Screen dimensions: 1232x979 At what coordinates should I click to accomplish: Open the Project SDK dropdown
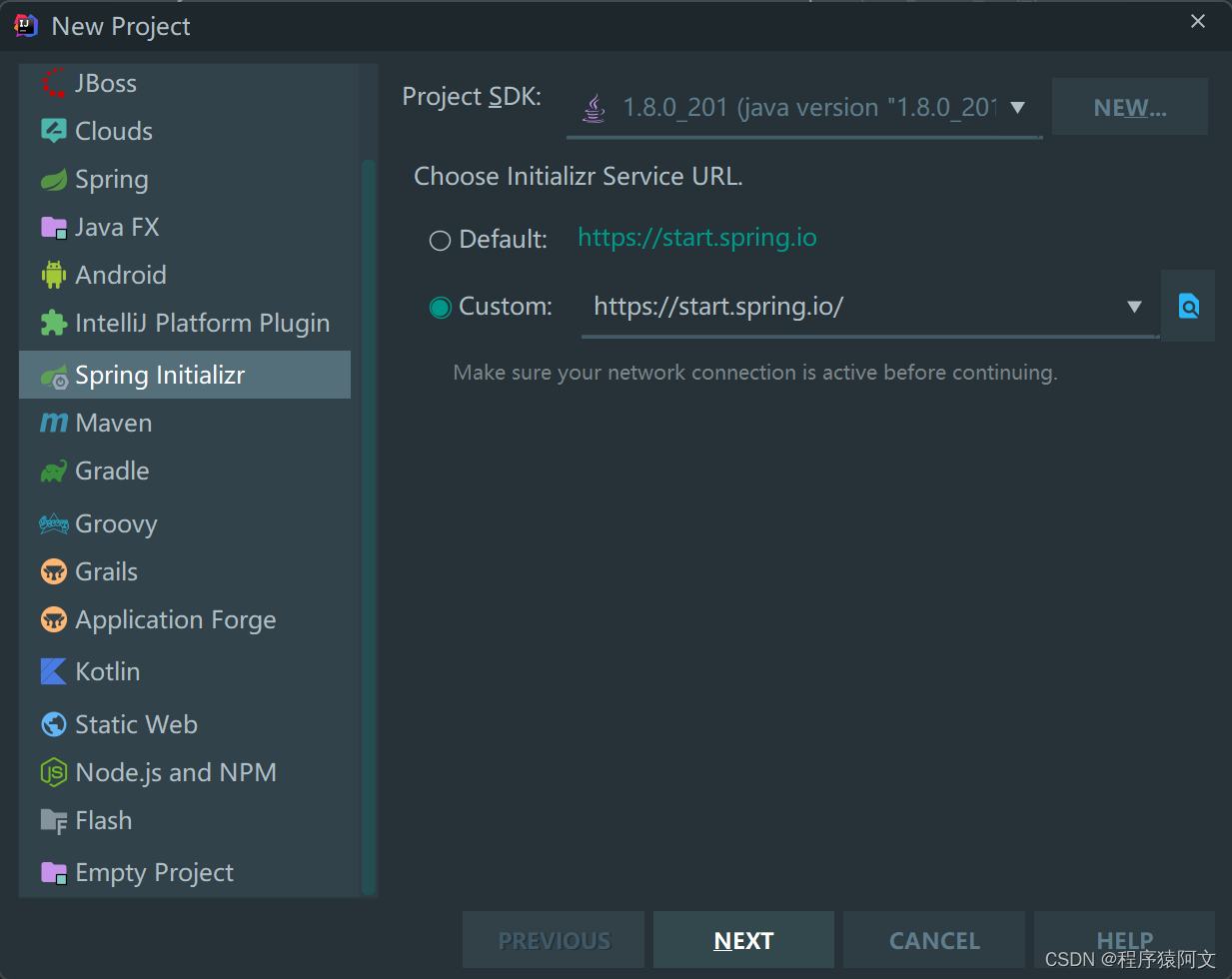click(x=799, y=107)
